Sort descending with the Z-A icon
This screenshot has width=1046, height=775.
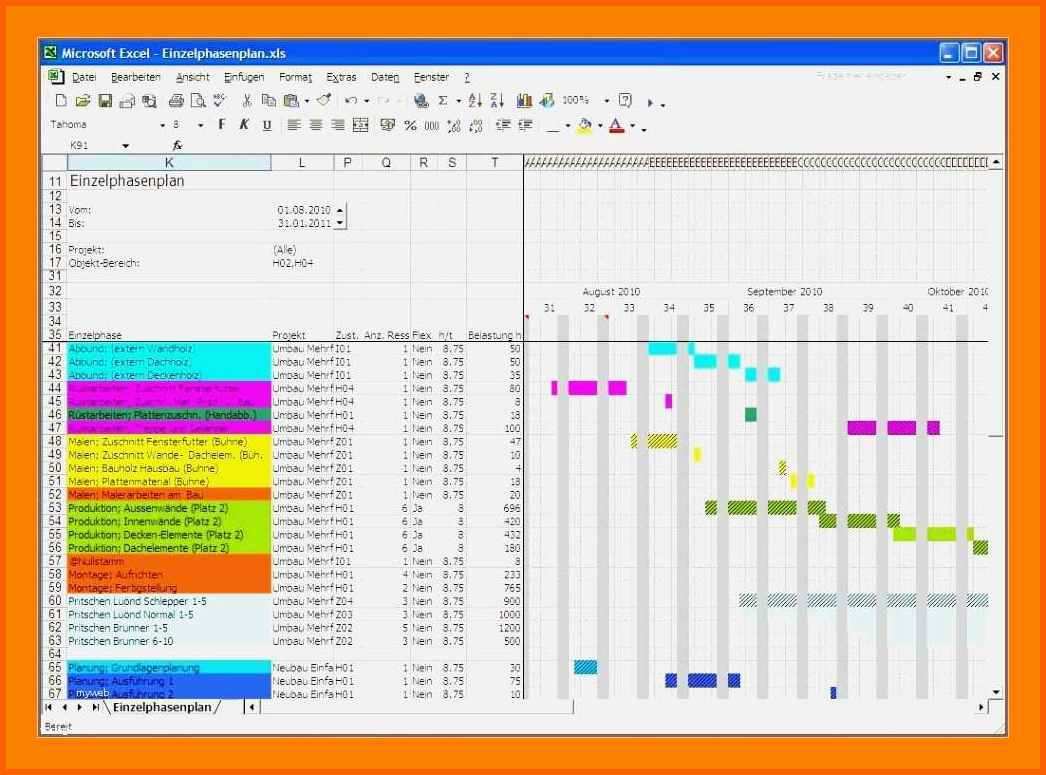(x=497, y=101)
